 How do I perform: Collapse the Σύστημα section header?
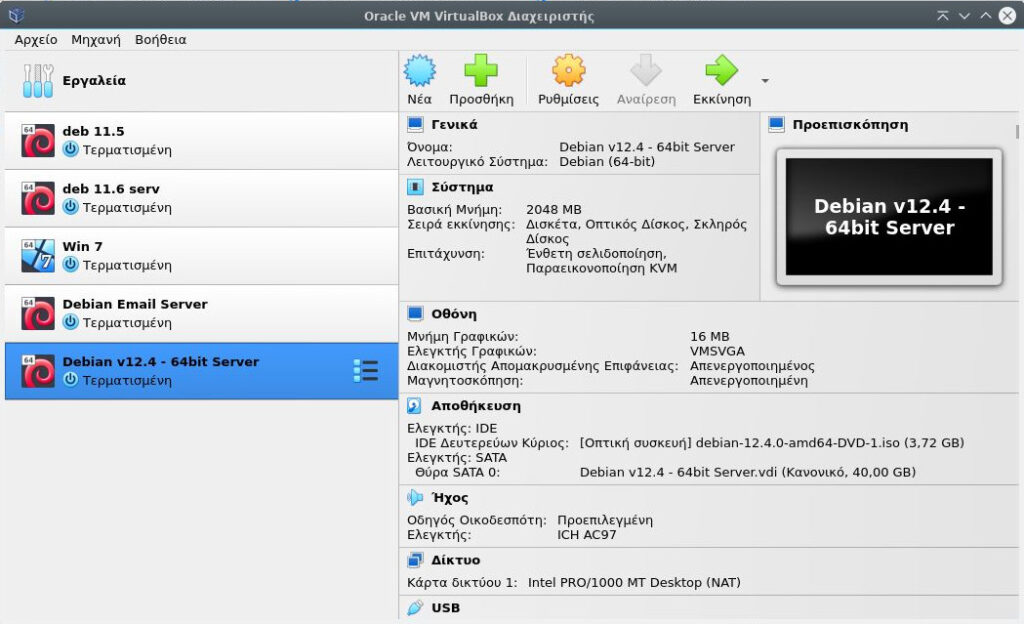(x=462, y=187)
